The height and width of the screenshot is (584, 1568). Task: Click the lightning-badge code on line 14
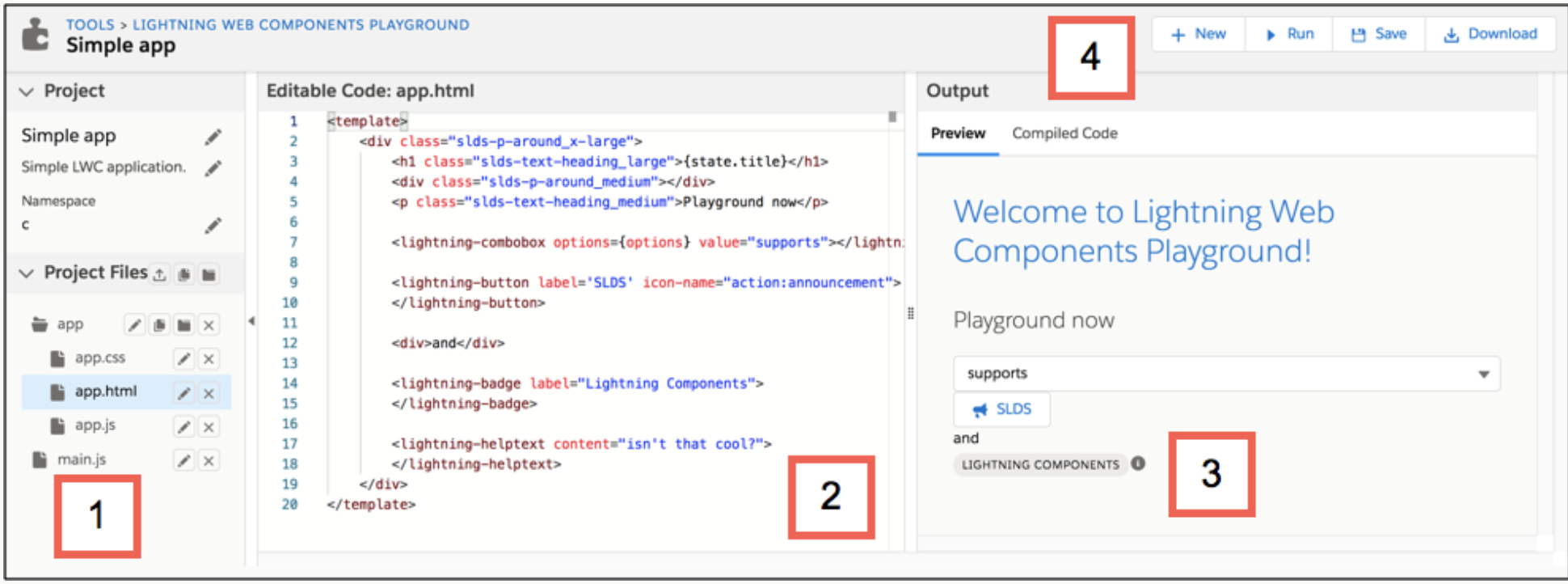coord(577,383)
